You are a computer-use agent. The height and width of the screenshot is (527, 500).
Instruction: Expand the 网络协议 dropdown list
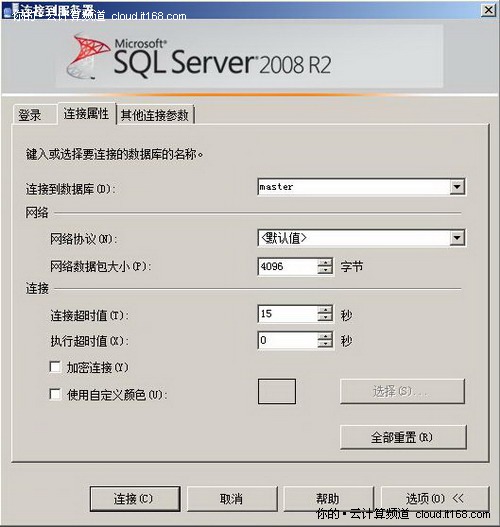(x=457, y=238)
